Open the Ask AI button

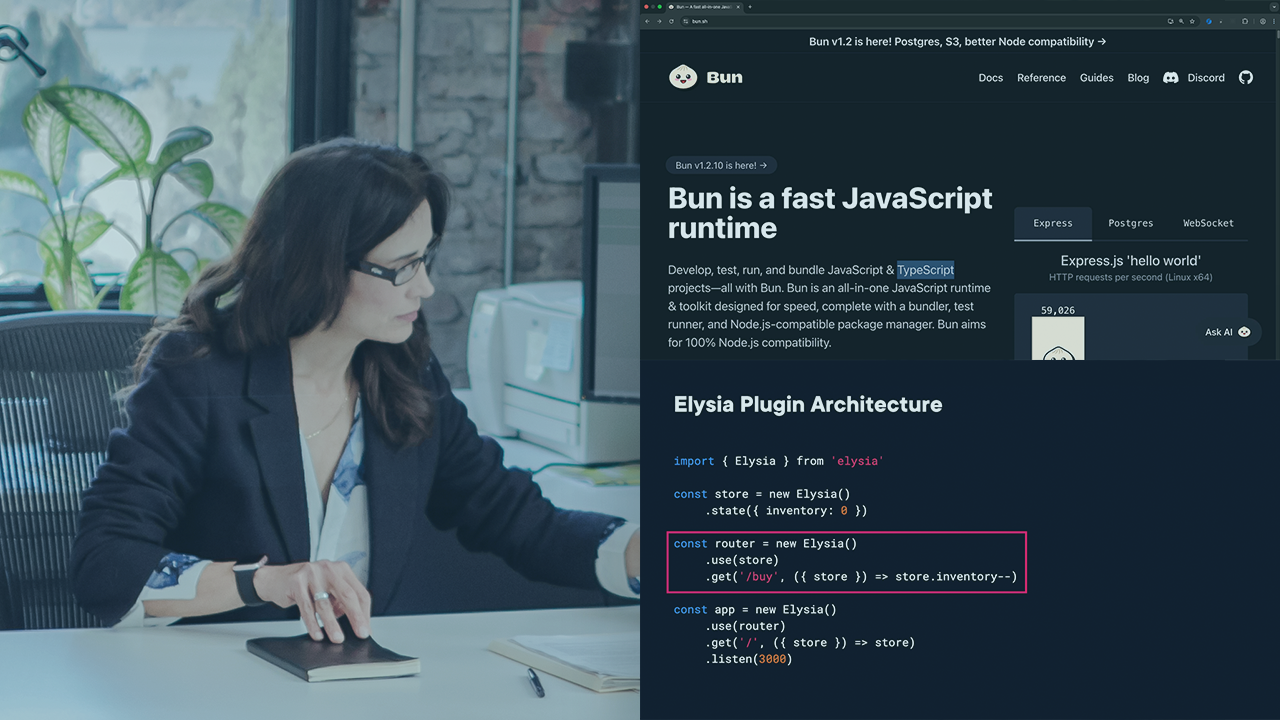1227,332
